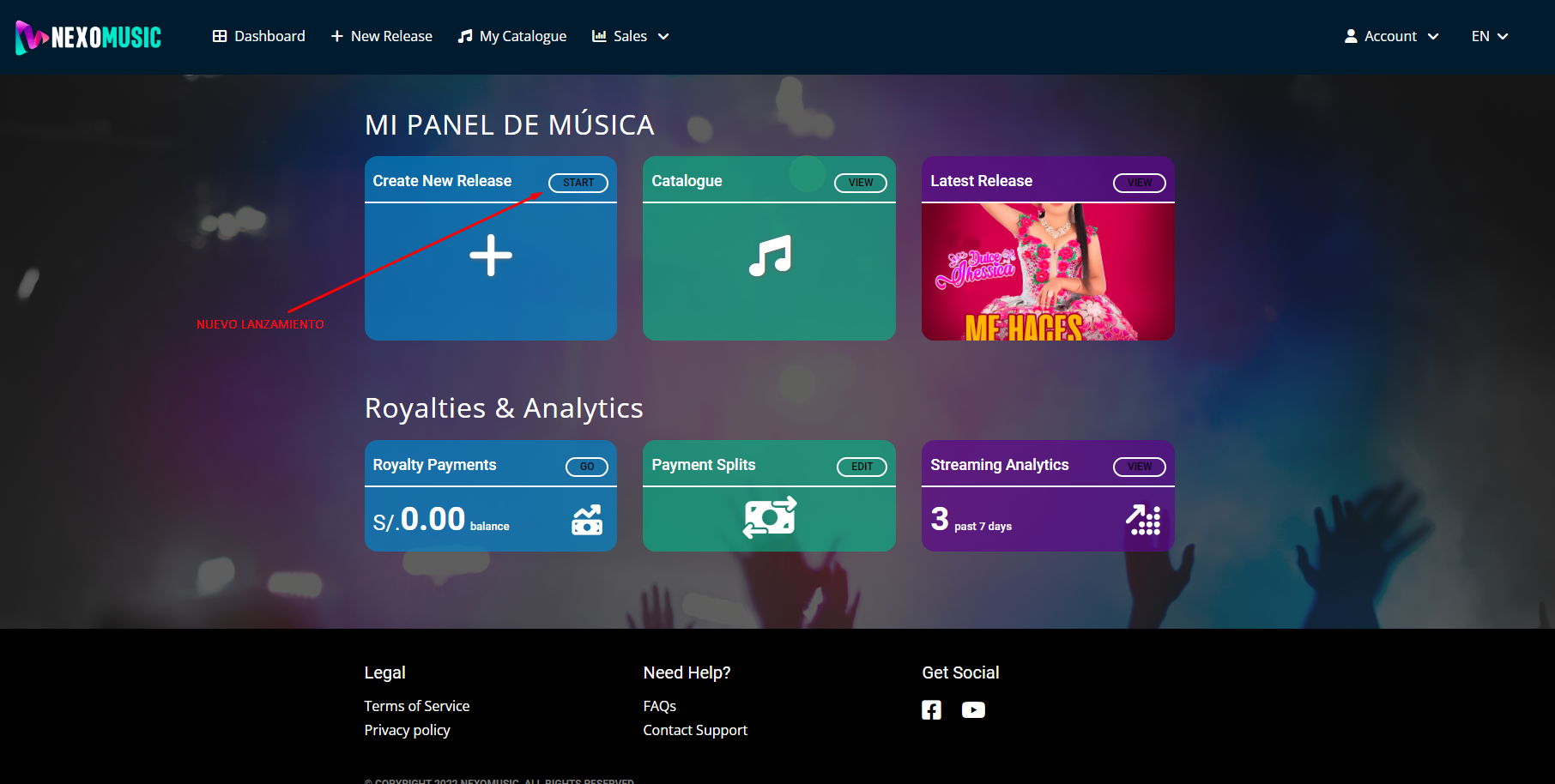Click the Streaming Analytics card title
The width and height of the screenshot is (1555, 784).
pyautogui.click(x=1000, y=465)
